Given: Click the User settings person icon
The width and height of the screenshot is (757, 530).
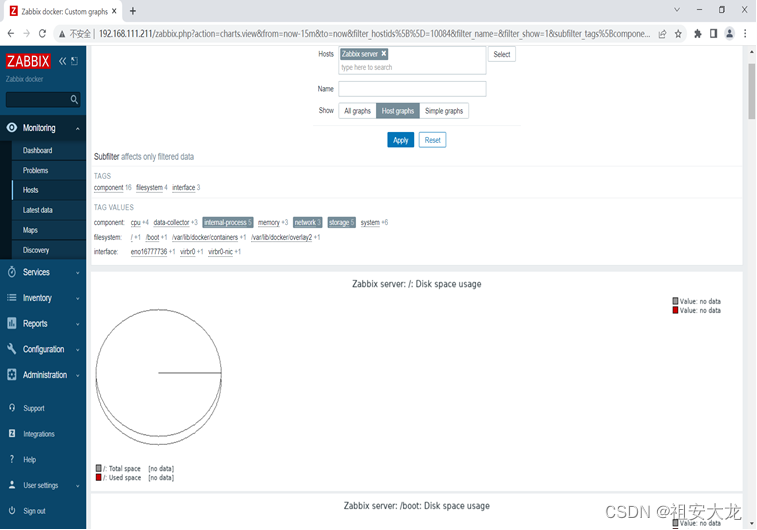Looking at the screenshot, I should (x=12, y=485).
